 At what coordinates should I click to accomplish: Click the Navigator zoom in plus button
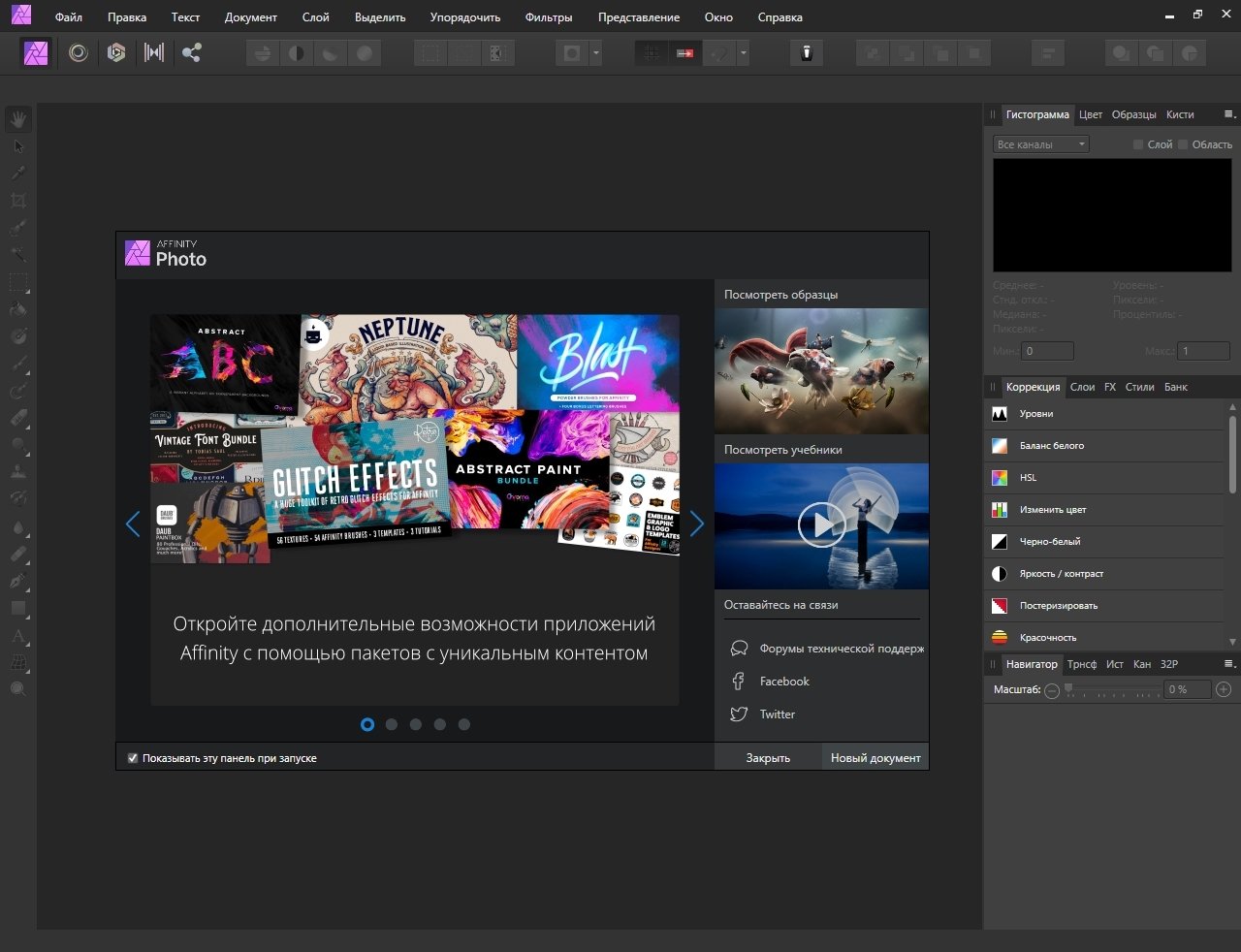pyautogui.click(x=1224, y=689)
